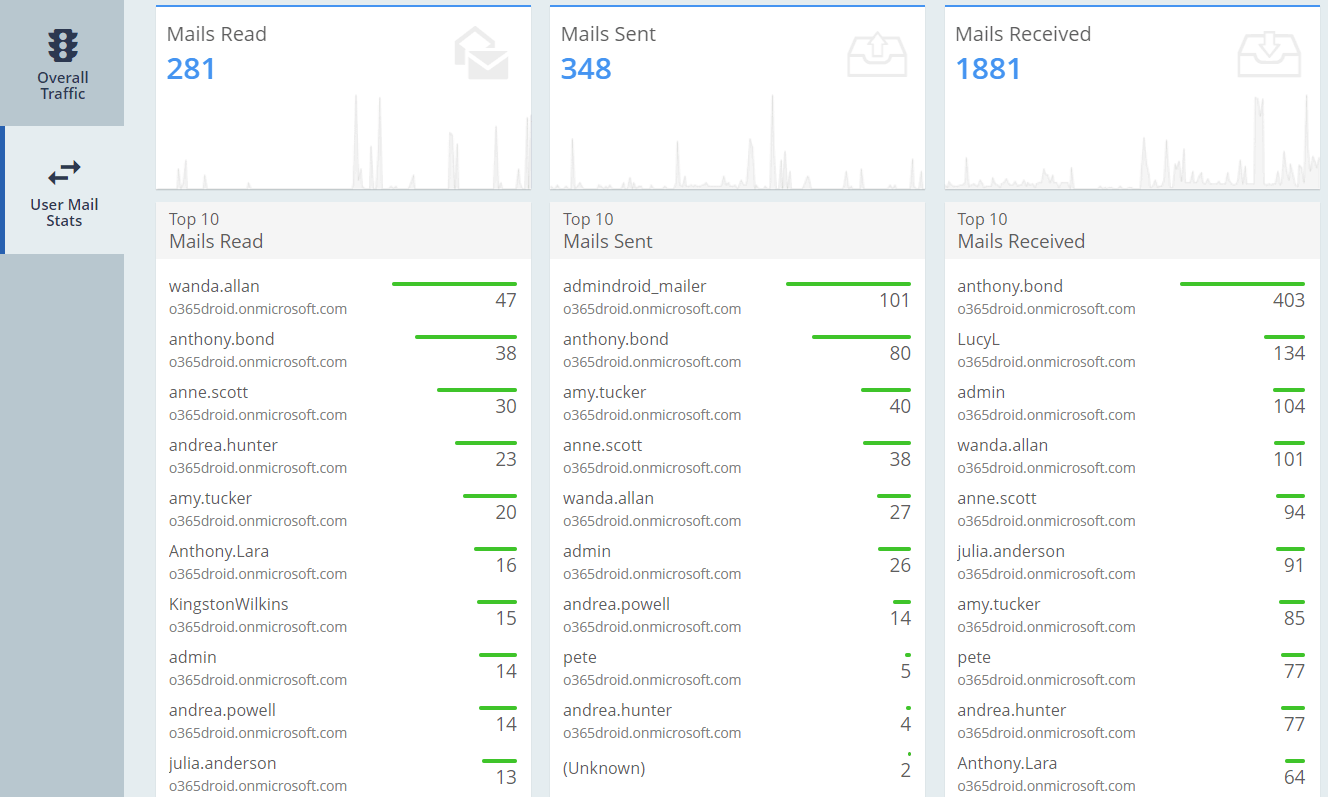Click the Overall Traffic light icon

pyautogui.click(x=63, y=46)
